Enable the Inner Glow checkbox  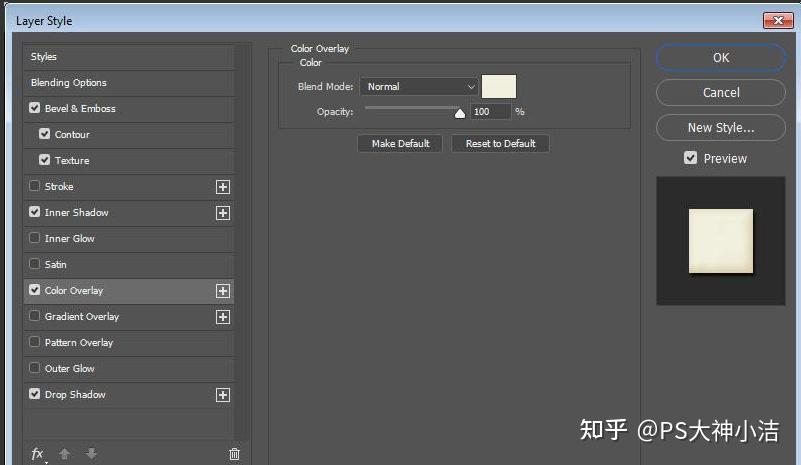pyautogui.click(x=34, y=238)
